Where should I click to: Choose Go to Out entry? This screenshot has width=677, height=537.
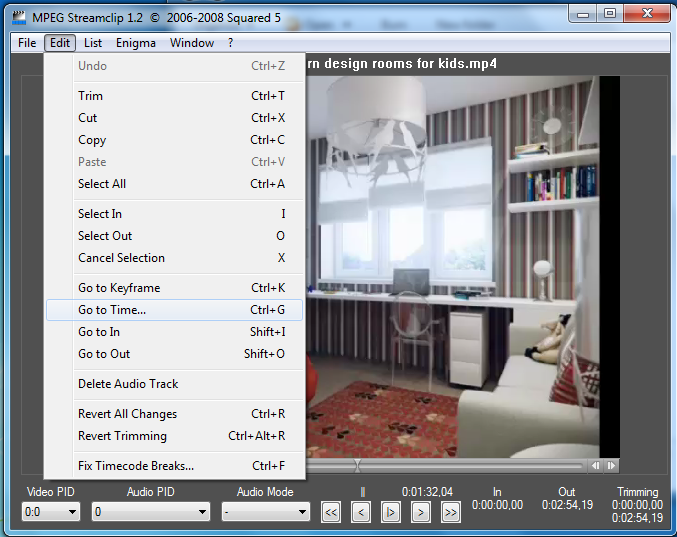(174, 354)
